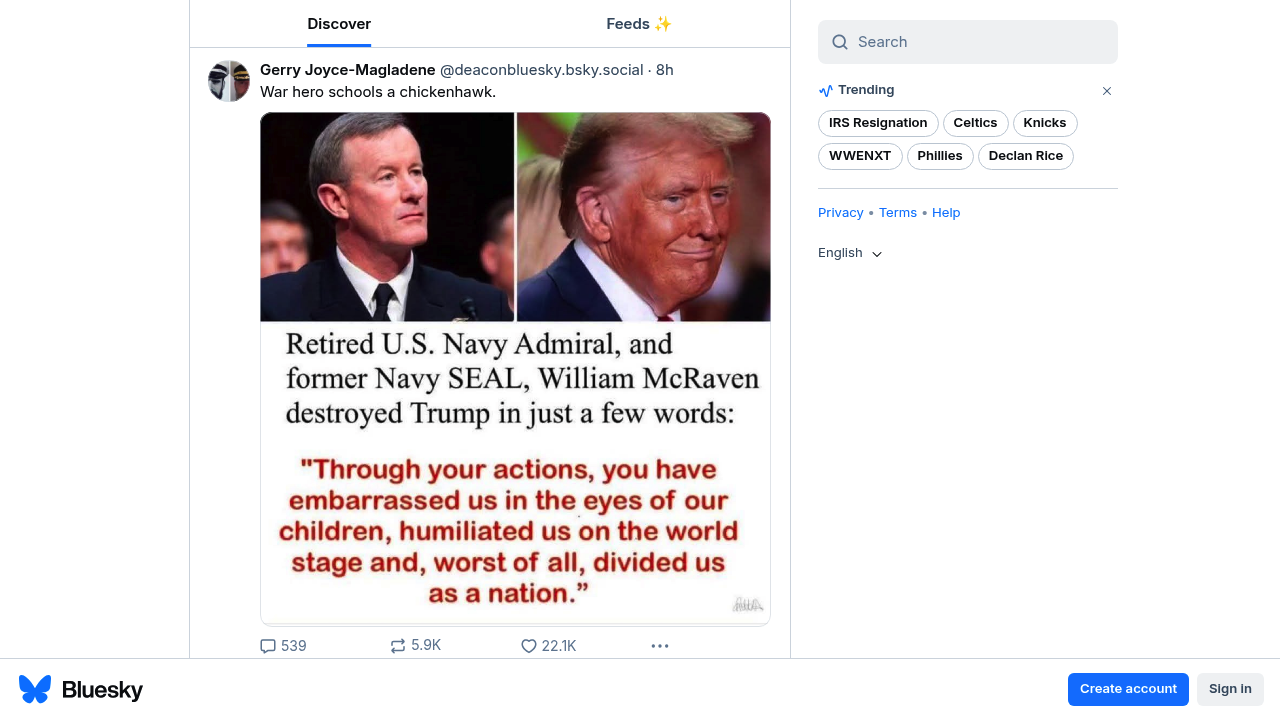Open the post's three-dot more options
The width and height of the screenshot is (1280, 720).
point(660,646)
